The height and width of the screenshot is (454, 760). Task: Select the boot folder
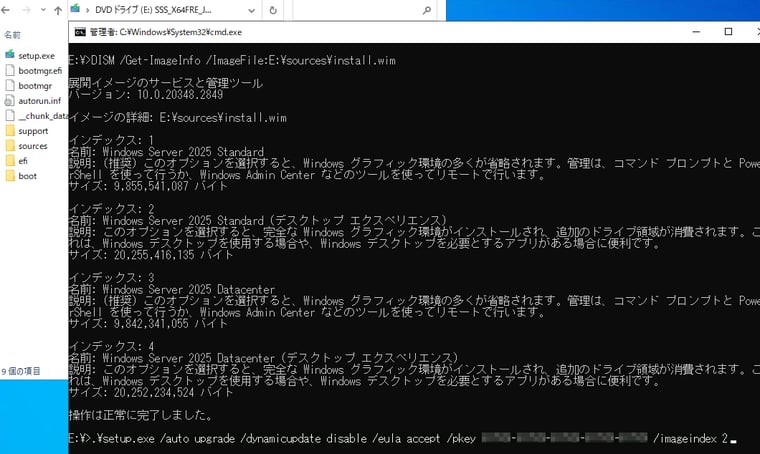click(27, 176)
